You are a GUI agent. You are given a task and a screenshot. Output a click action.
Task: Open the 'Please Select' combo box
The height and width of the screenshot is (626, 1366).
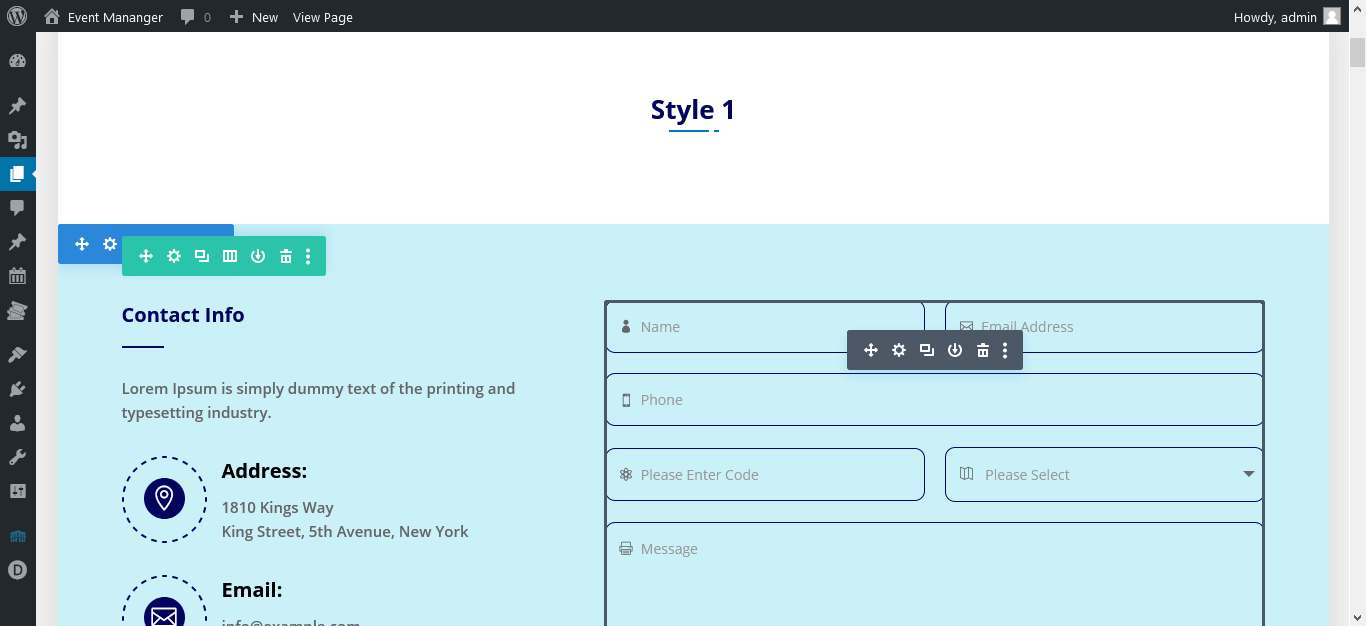(1104, 474)
